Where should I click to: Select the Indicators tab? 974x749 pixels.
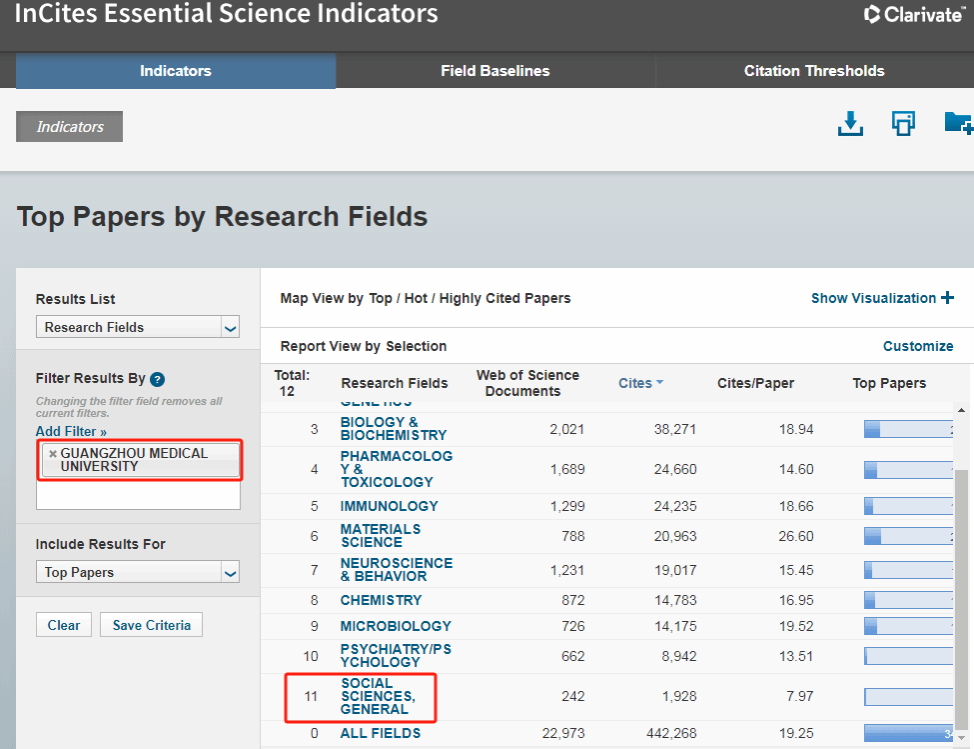tap(175, 71)
